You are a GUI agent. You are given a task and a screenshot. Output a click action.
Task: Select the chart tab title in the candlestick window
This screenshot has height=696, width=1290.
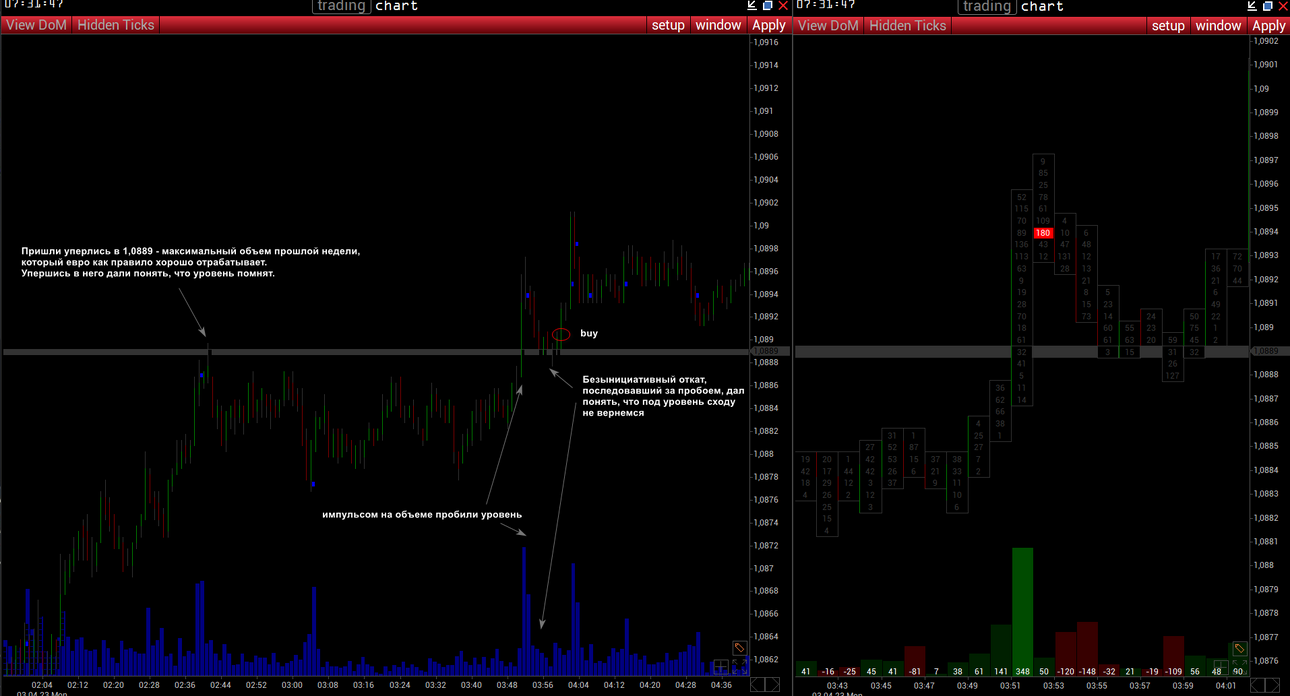pyautogui.click(x=397, y=6)
